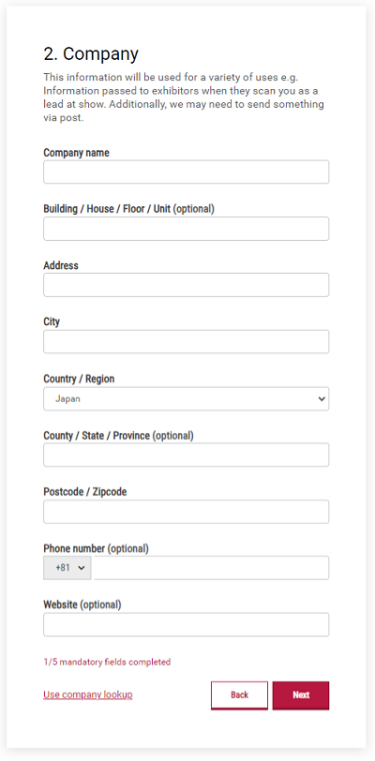Select the Address text box

click(x=186, y=285)
